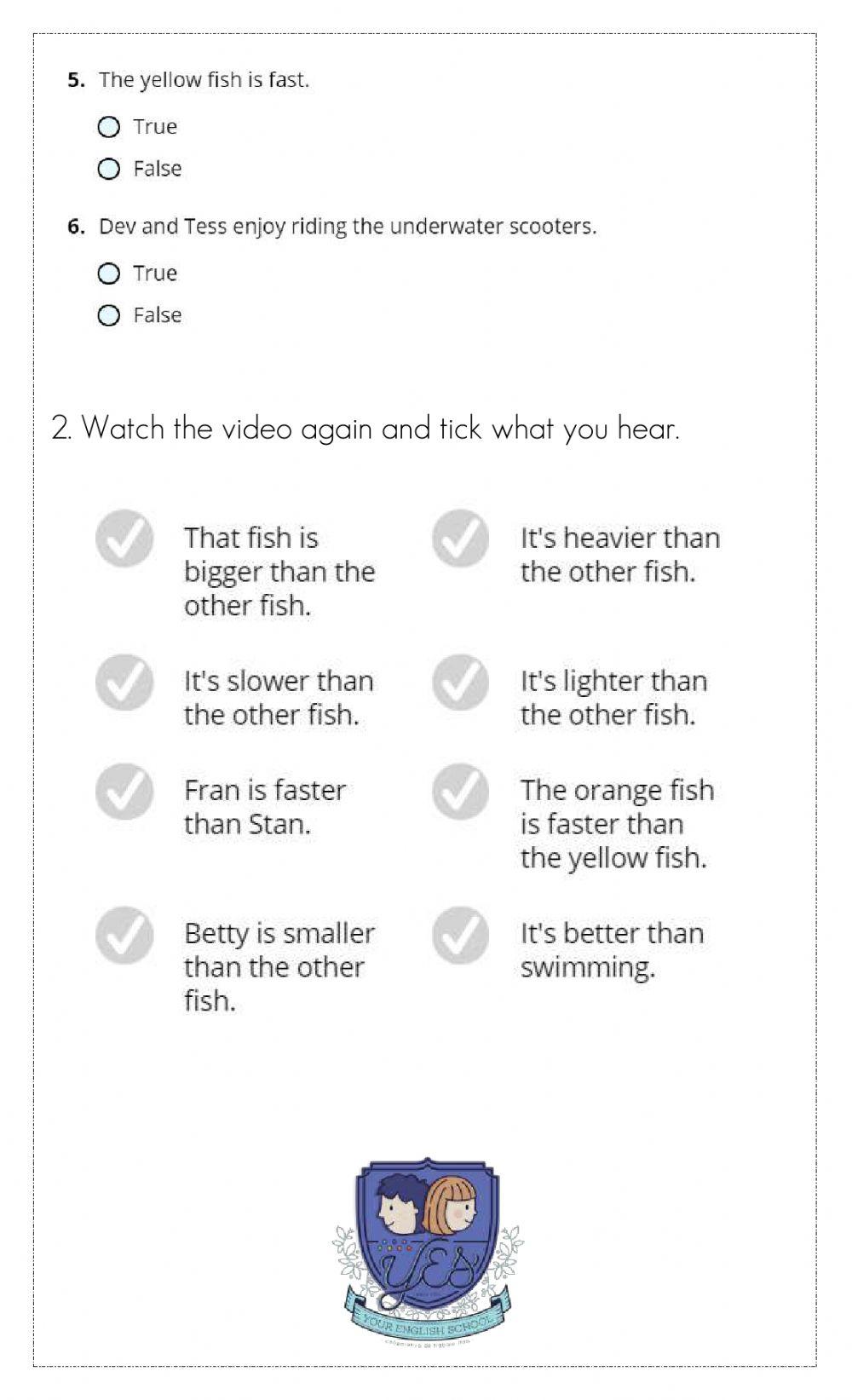
Task: Tick 'It's lighter than the other fish'
Action: click(x=461, y=682)
